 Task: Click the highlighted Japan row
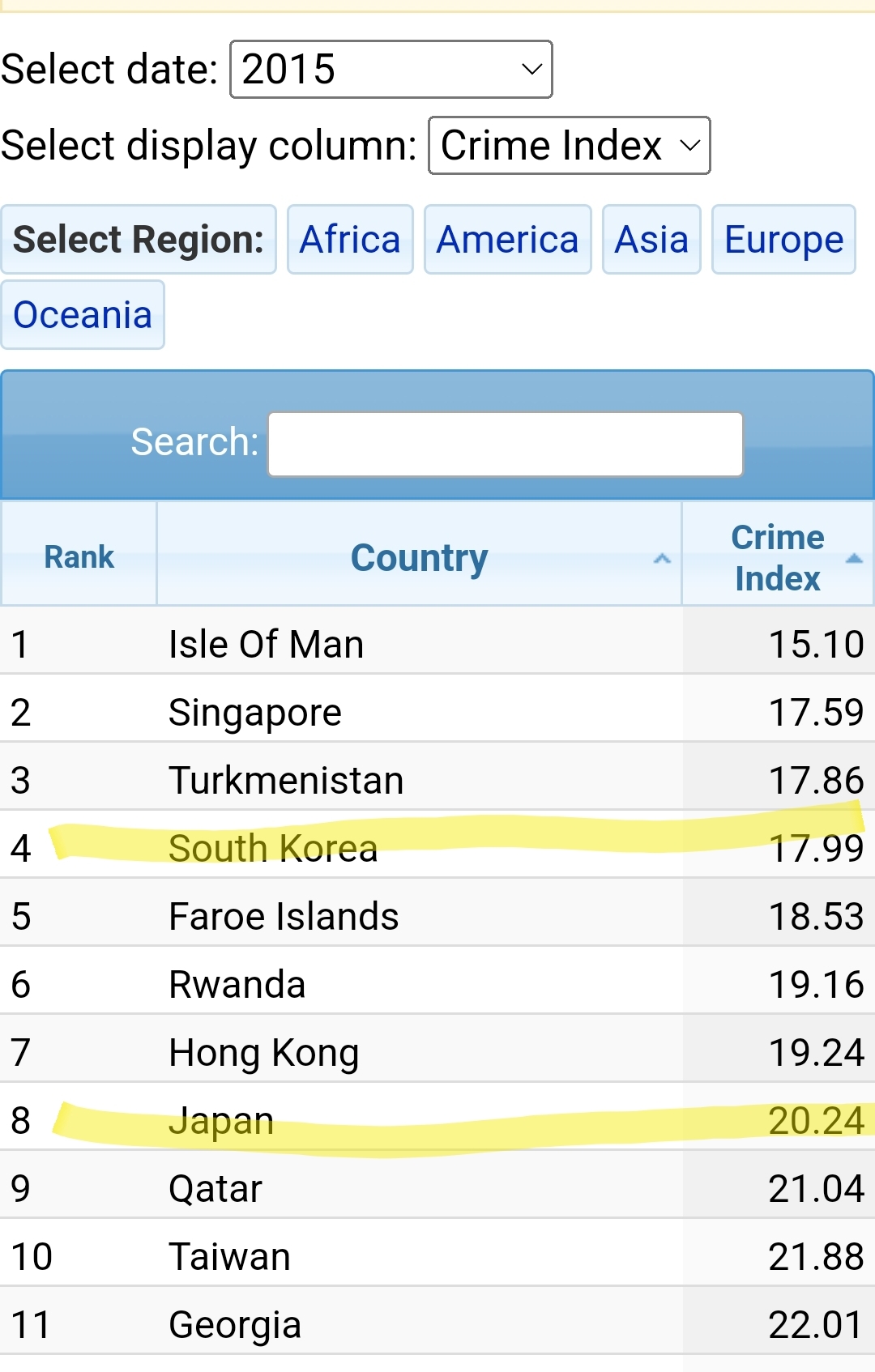(x=437, y=1120)
